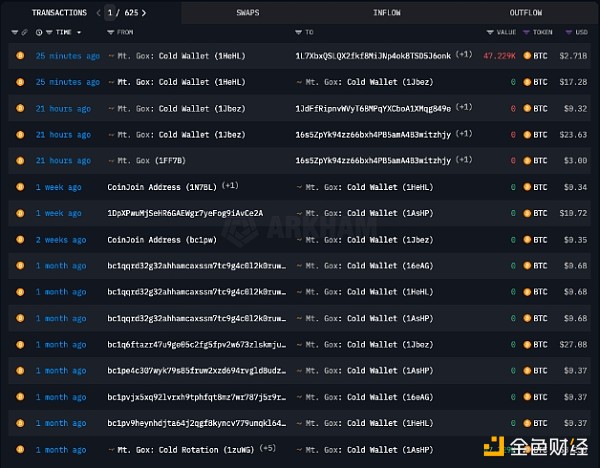Click Bitcoin chain icon in bc1pvjx5xq row
This screenshot has width=600, height=468.
pos(20,397)
